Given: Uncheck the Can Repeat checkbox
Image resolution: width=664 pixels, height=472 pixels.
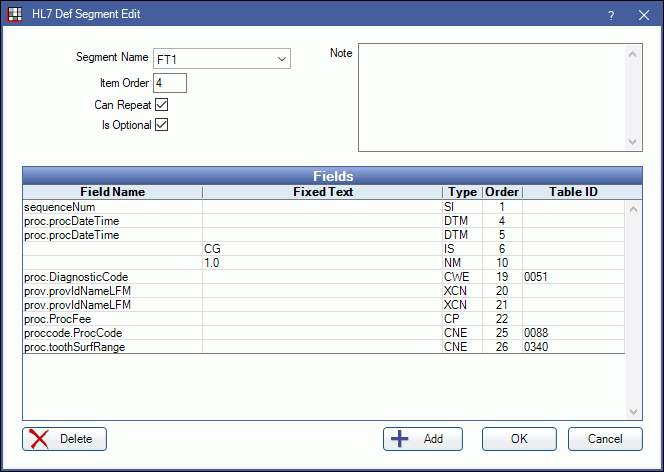Looking at the screenshot, I should (x=161, y=104).
